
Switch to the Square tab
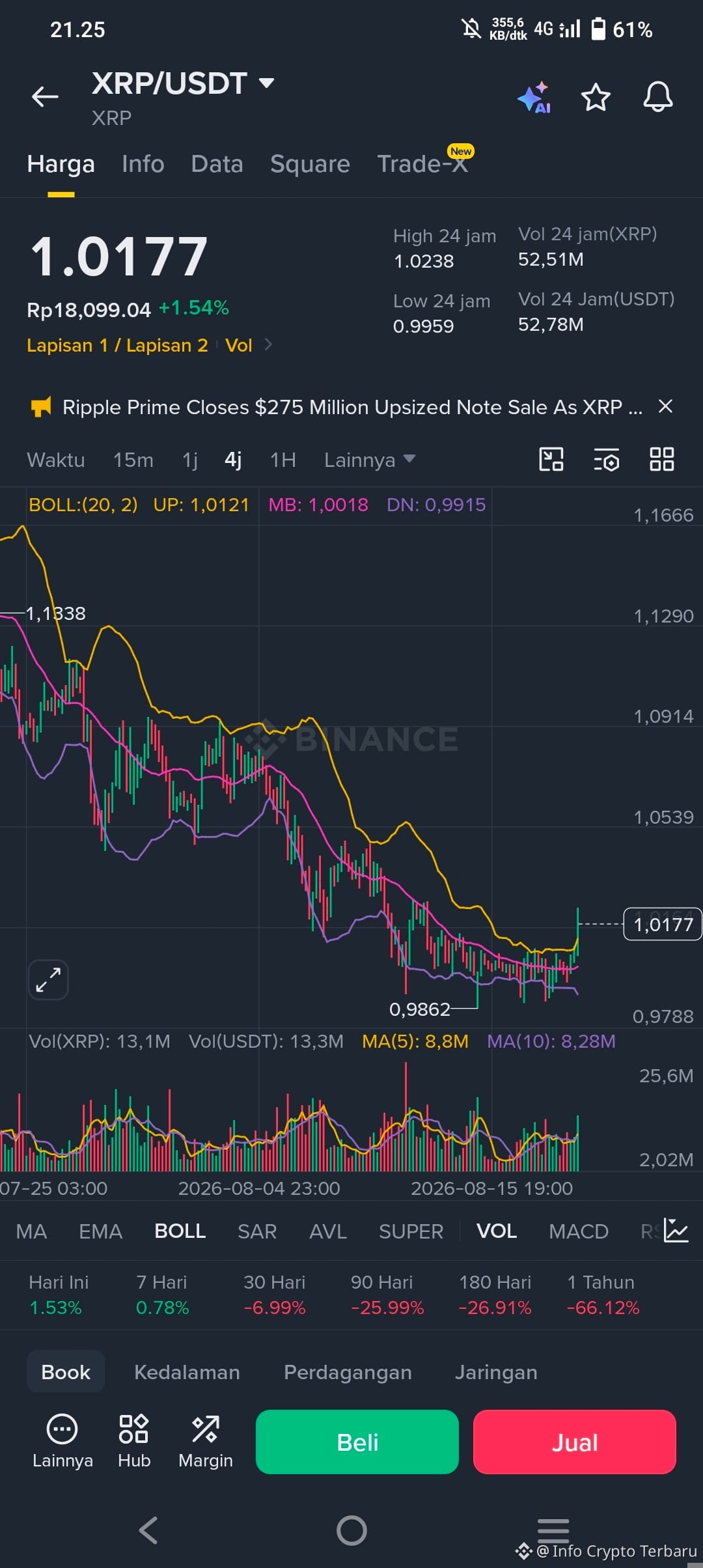point(310,164)
